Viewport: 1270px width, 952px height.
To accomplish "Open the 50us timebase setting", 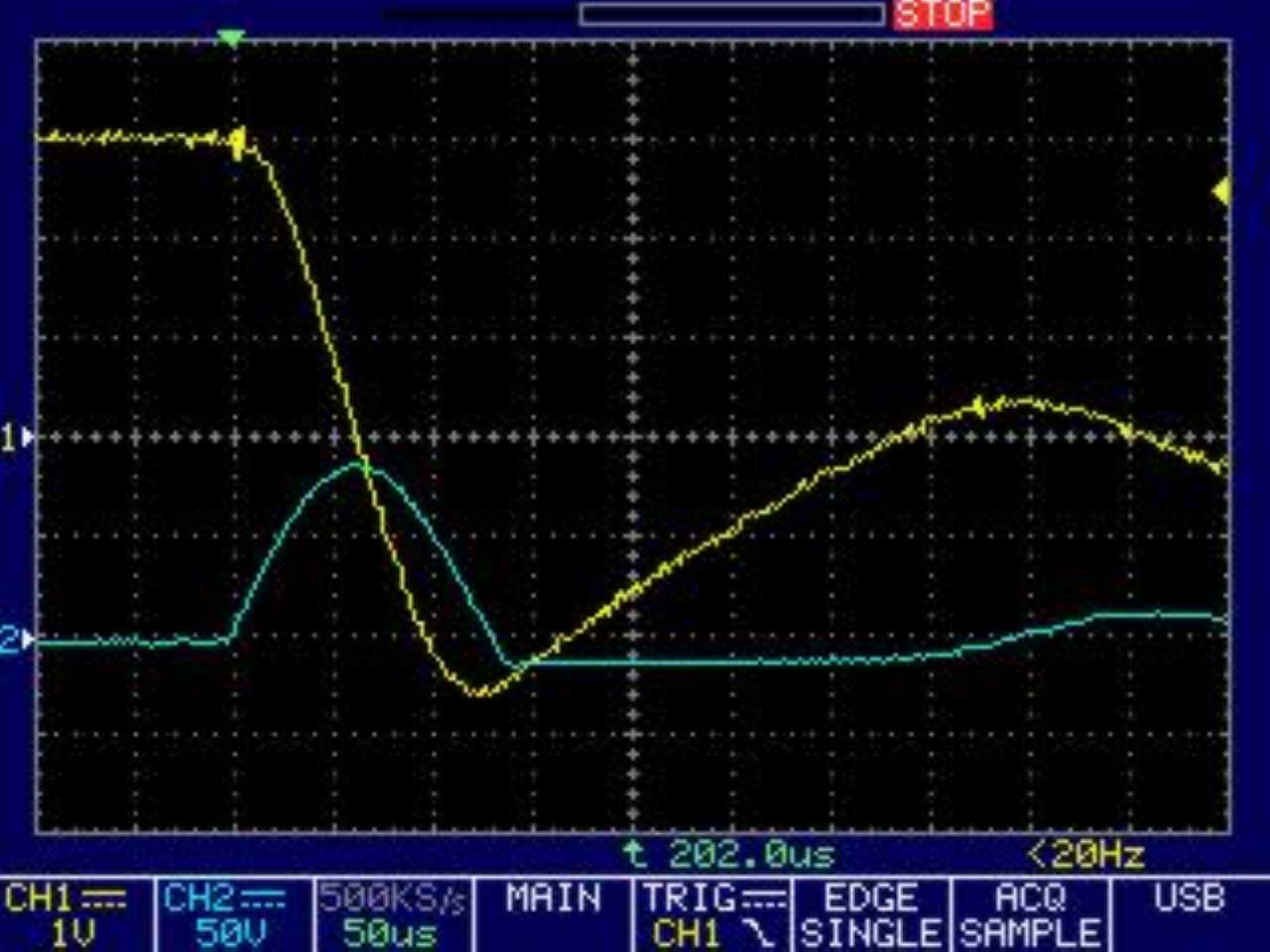I will (x=390, y=932).
